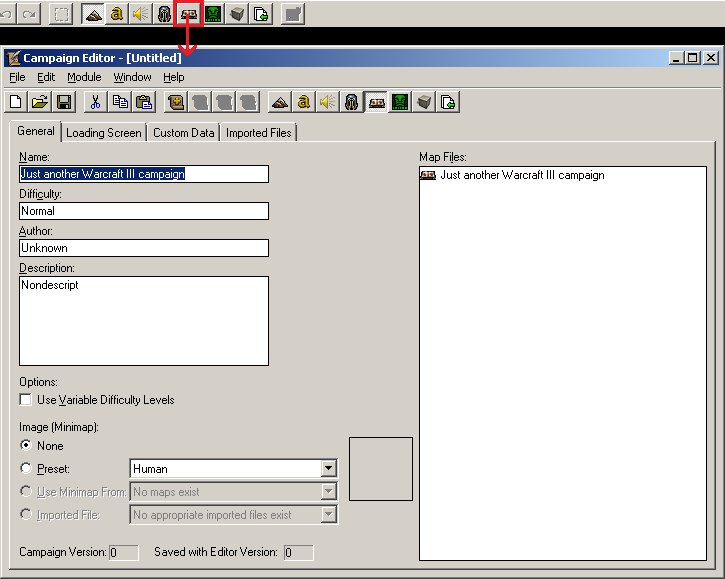Viewport: 725px width, 579px height.
Task: Click Test Map icon in top strip
Action: (293, 14)
